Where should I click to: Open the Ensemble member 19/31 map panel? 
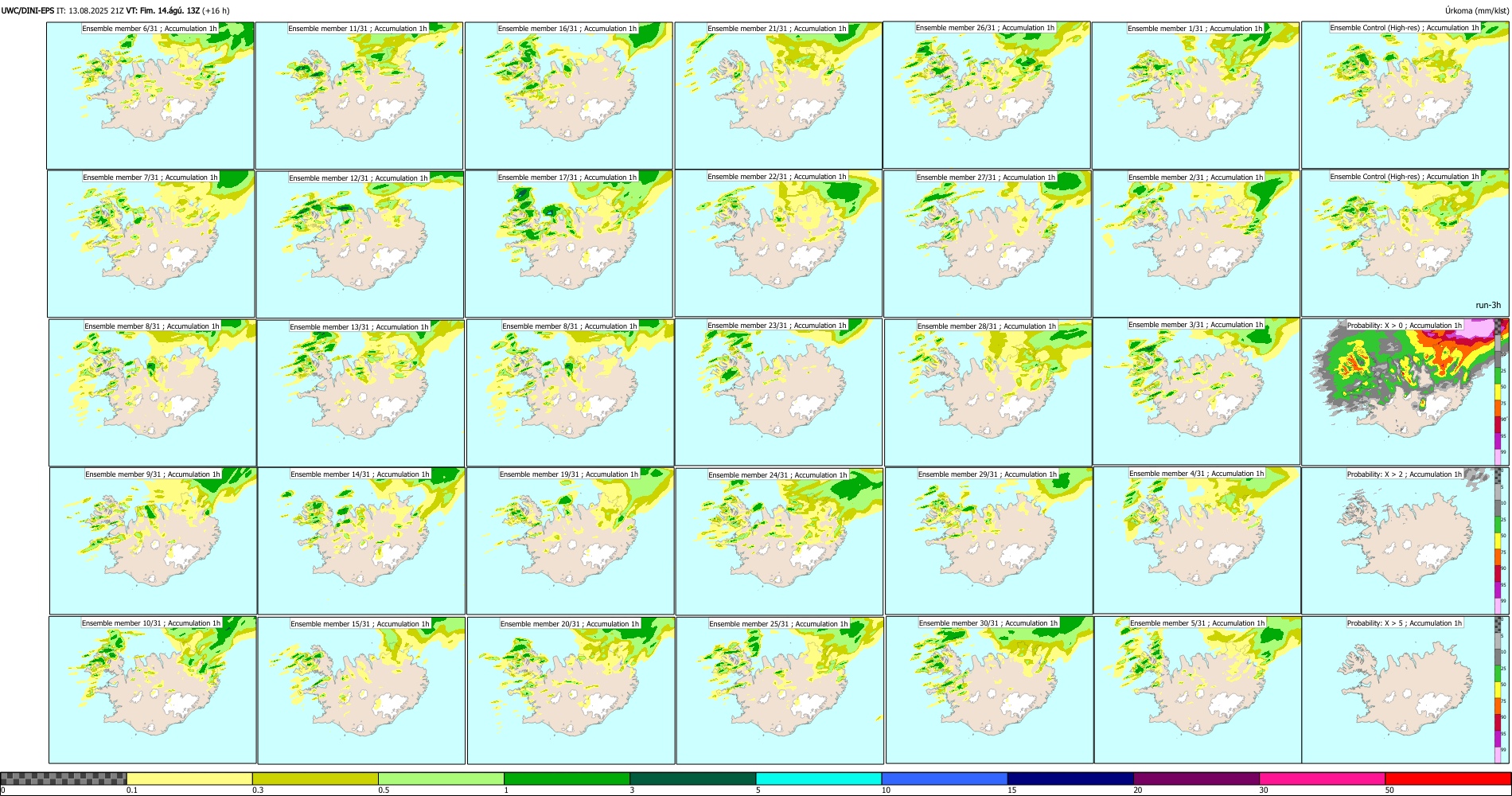click(x=571, y=541)
